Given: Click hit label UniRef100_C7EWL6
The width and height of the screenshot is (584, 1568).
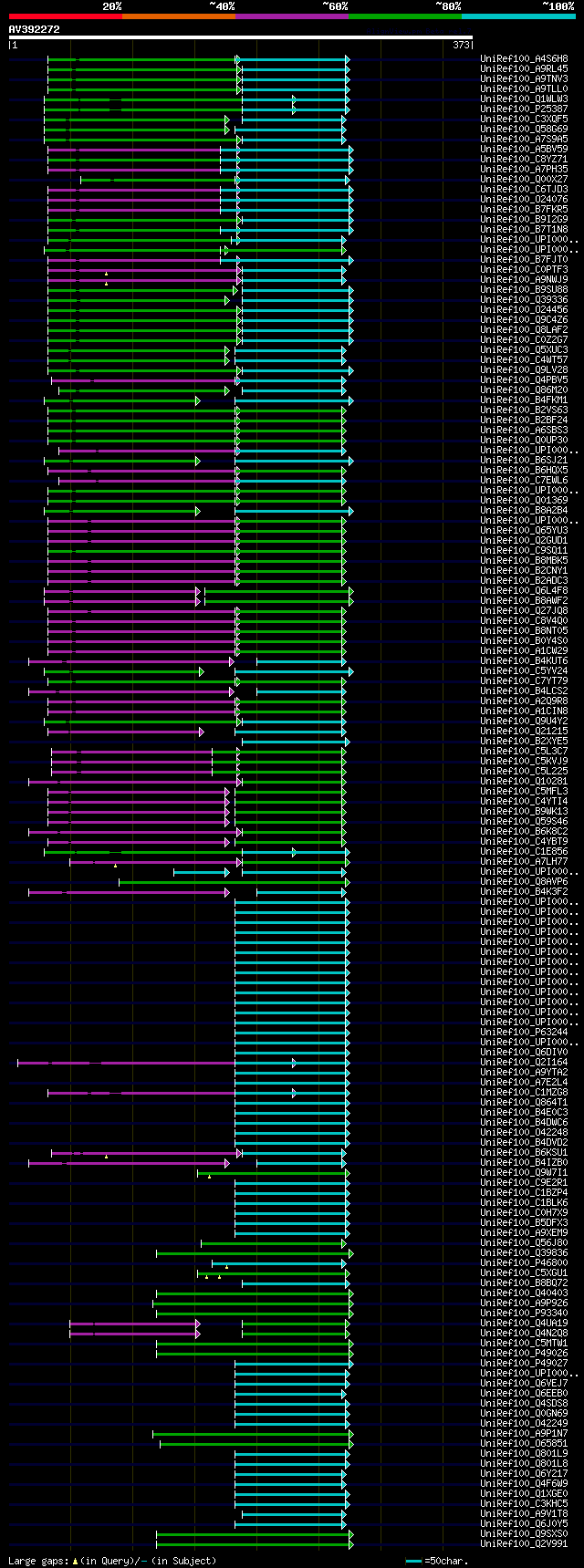Looking at the screenshot, I should click(524, 480).
